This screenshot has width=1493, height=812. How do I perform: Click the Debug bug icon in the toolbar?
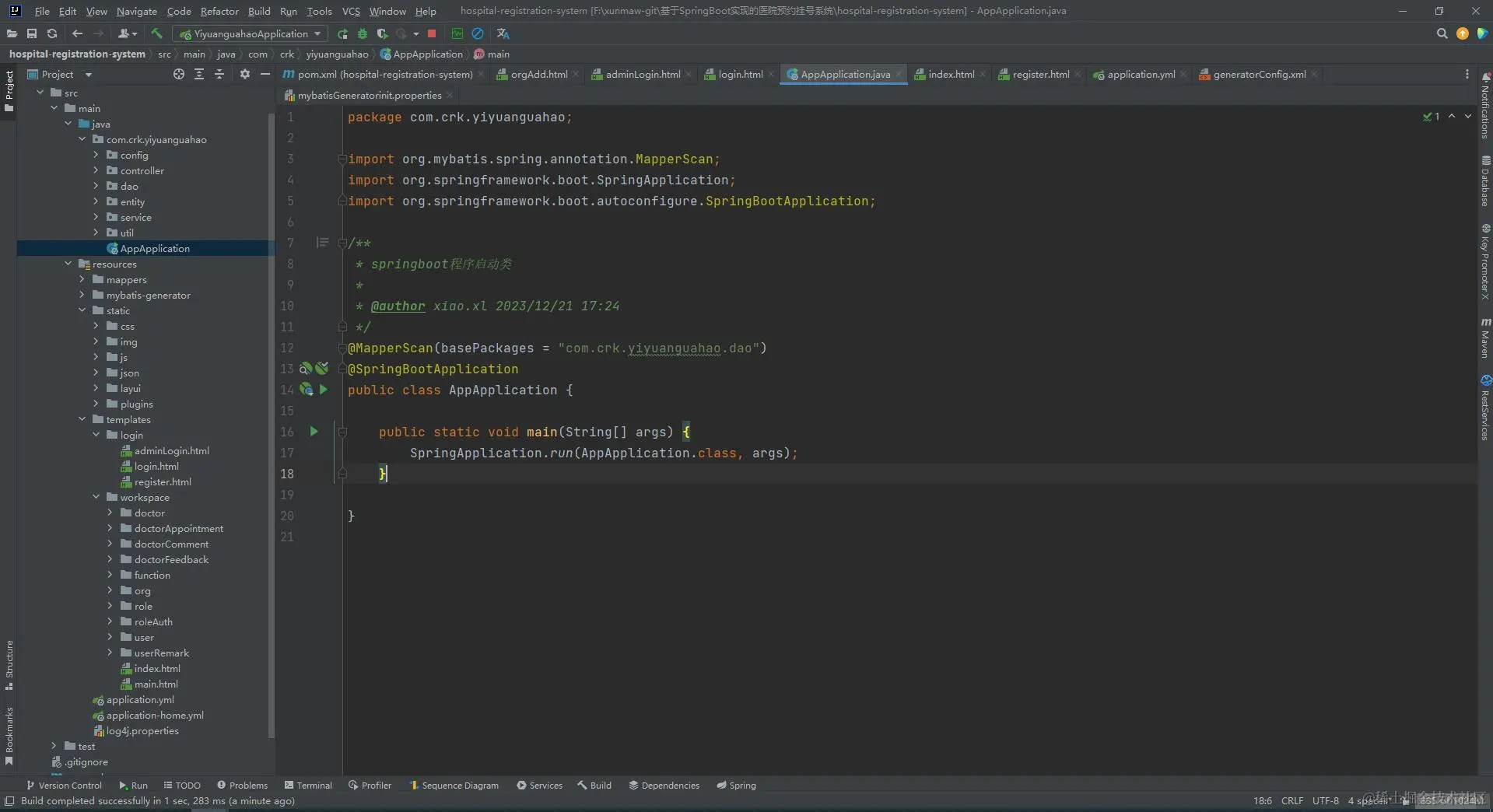363,33
